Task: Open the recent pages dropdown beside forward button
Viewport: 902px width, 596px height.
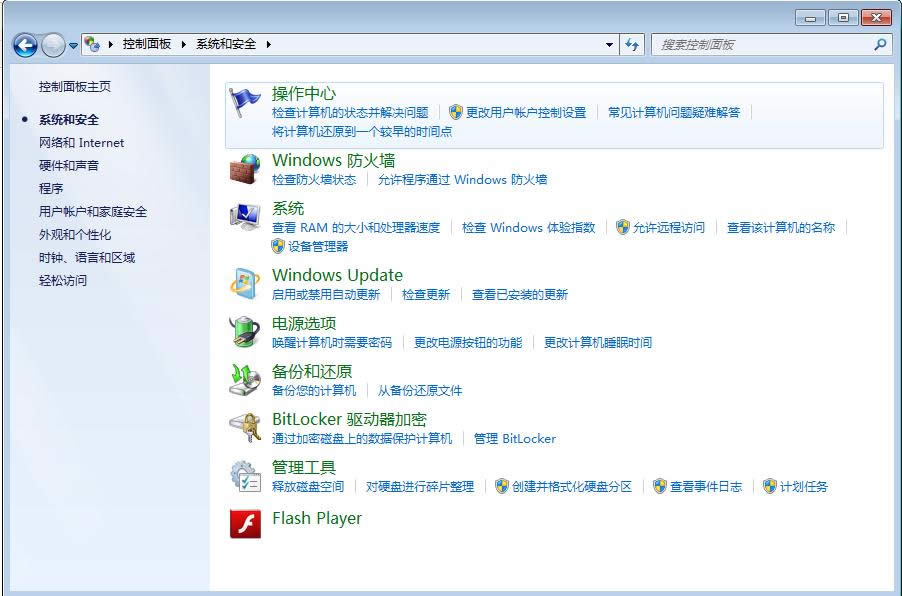Action: [x=73, y=45]
